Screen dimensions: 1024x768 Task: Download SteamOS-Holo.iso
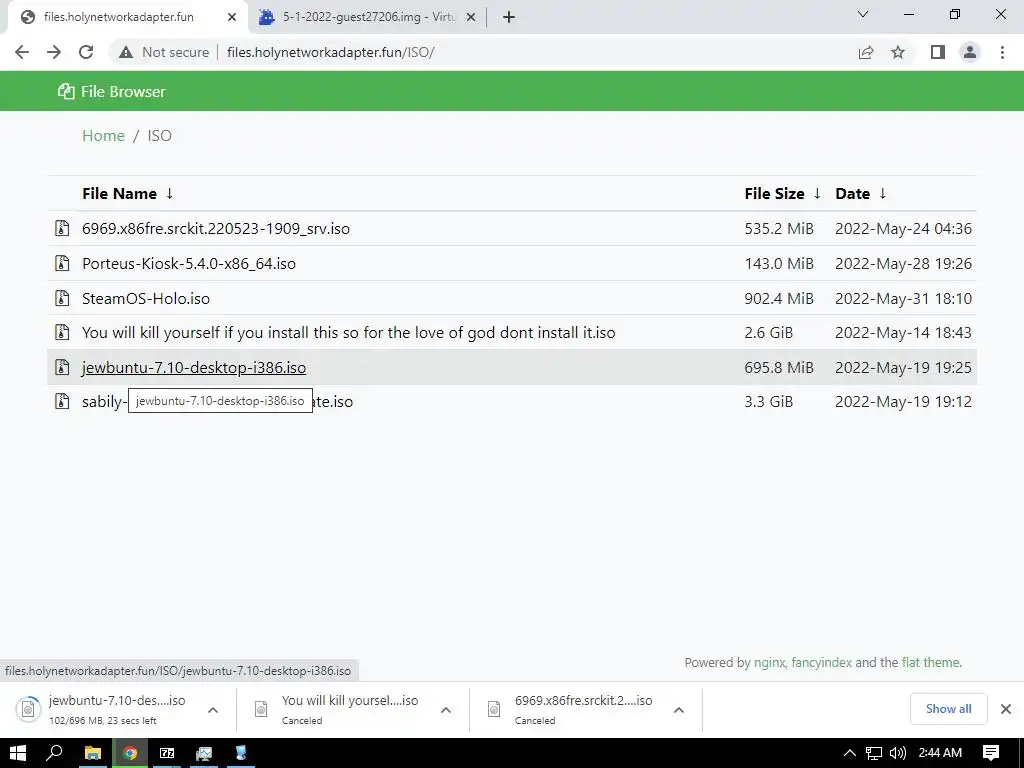[x=146, y=298]
